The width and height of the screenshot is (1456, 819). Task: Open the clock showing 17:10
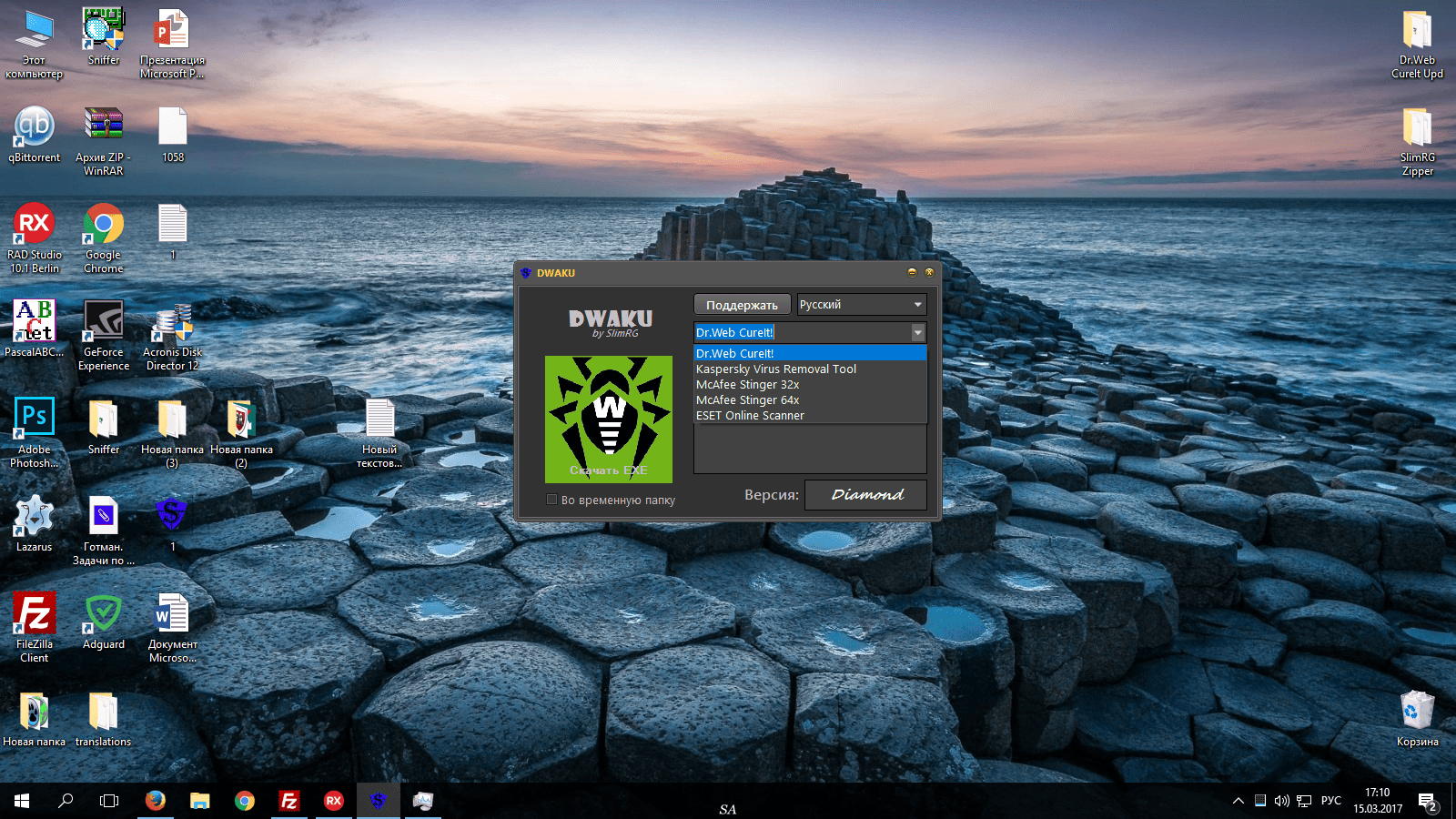[x=1378, y=801]
